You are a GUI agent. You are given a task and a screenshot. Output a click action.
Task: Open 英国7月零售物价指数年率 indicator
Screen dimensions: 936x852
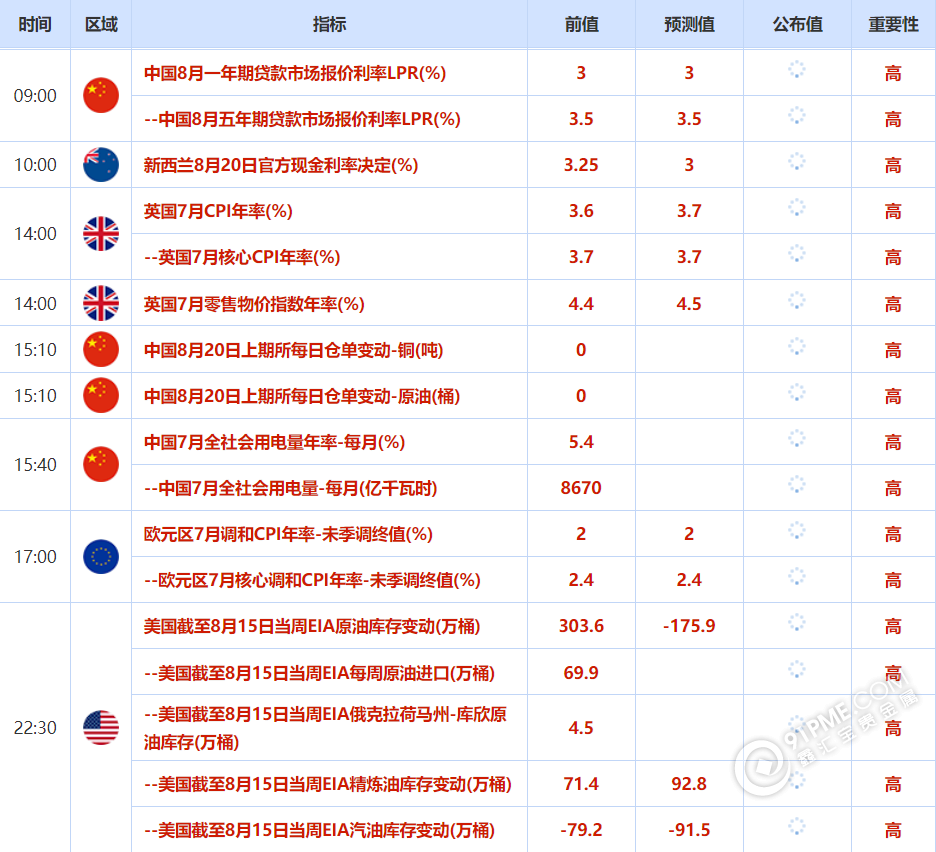pos(254,304)
